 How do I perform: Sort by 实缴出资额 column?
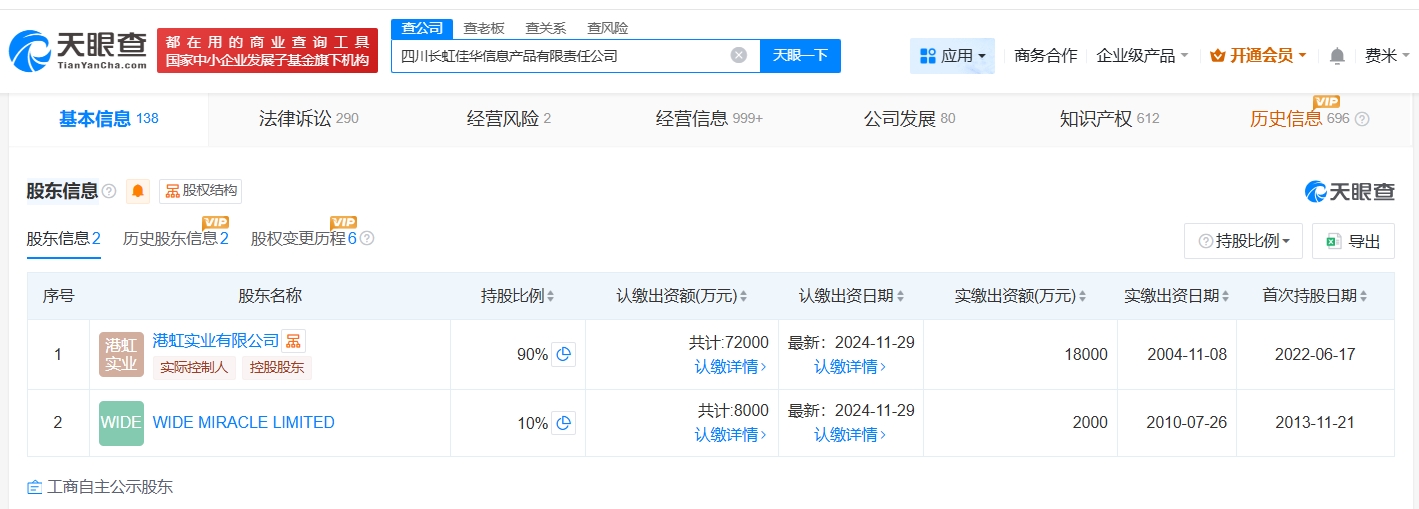[x=1020, y=296]
